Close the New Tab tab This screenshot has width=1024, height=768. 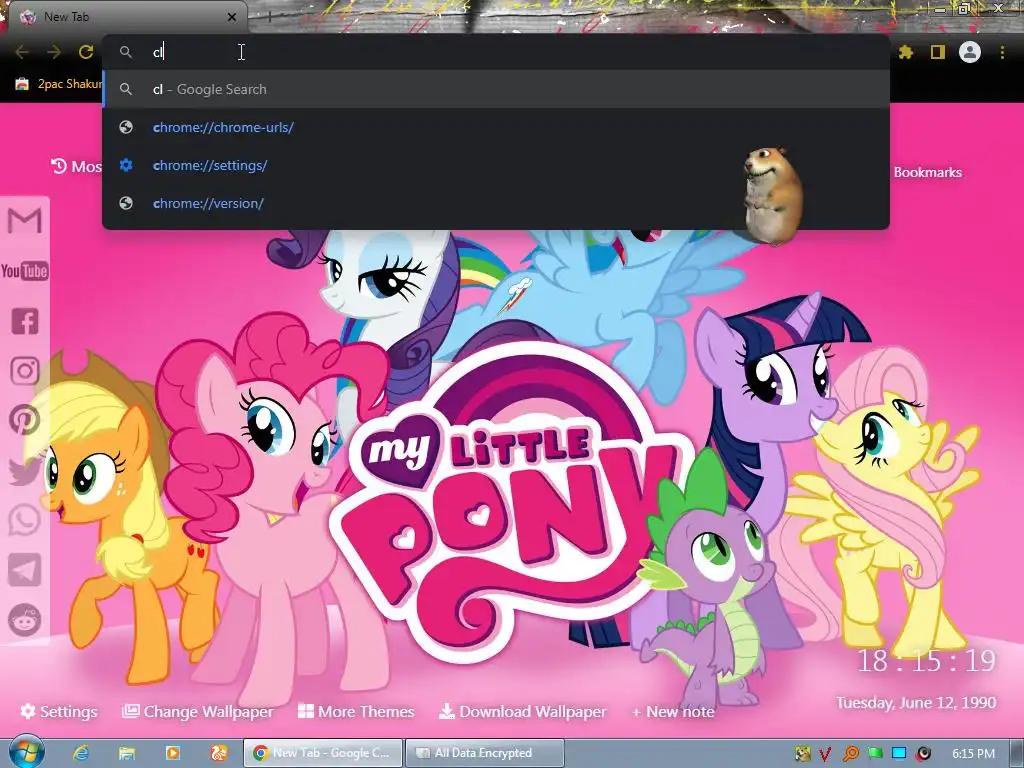232,17
